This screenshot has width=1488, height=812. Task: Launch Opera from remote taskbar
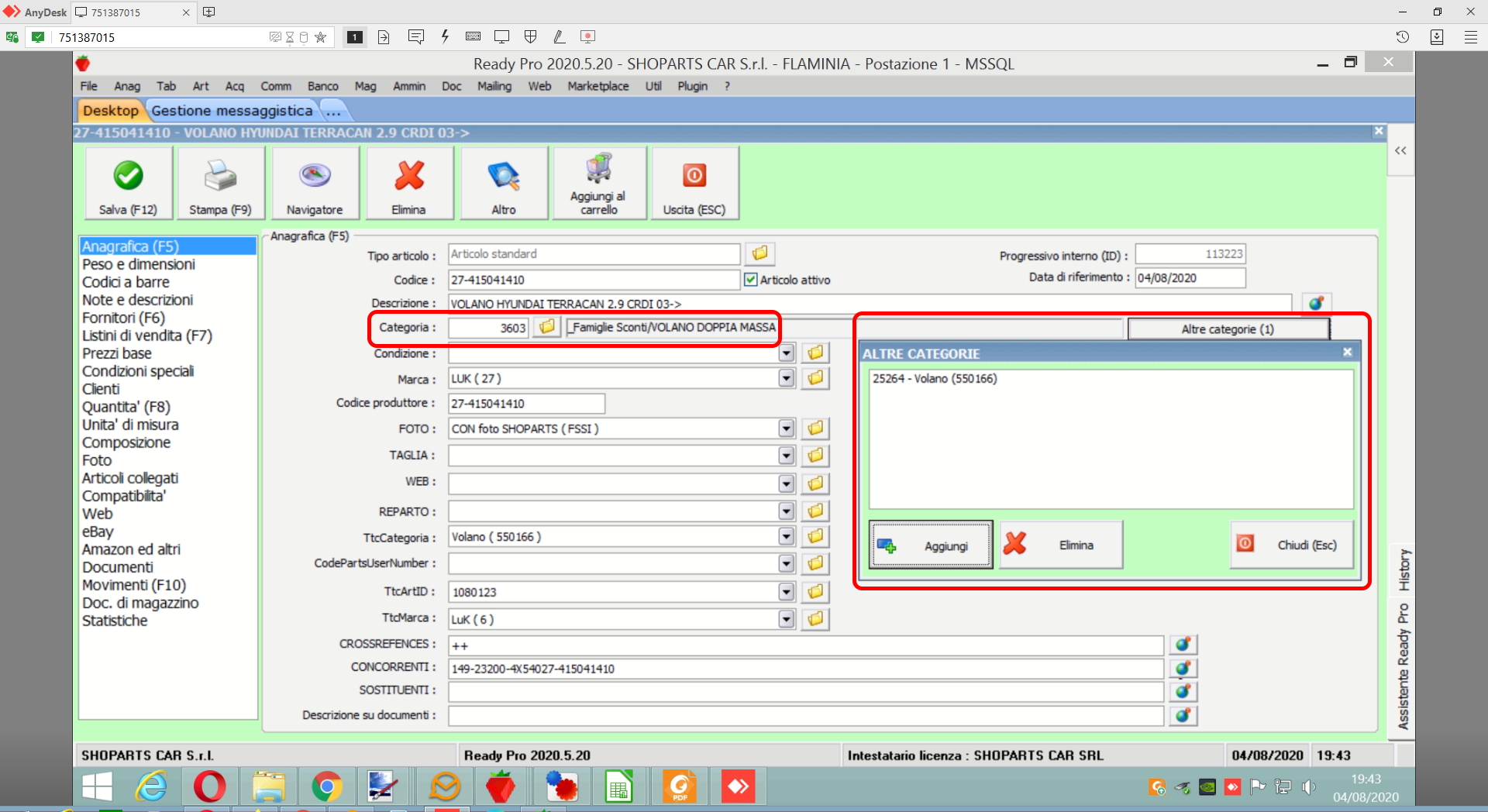tap(209, 787)
